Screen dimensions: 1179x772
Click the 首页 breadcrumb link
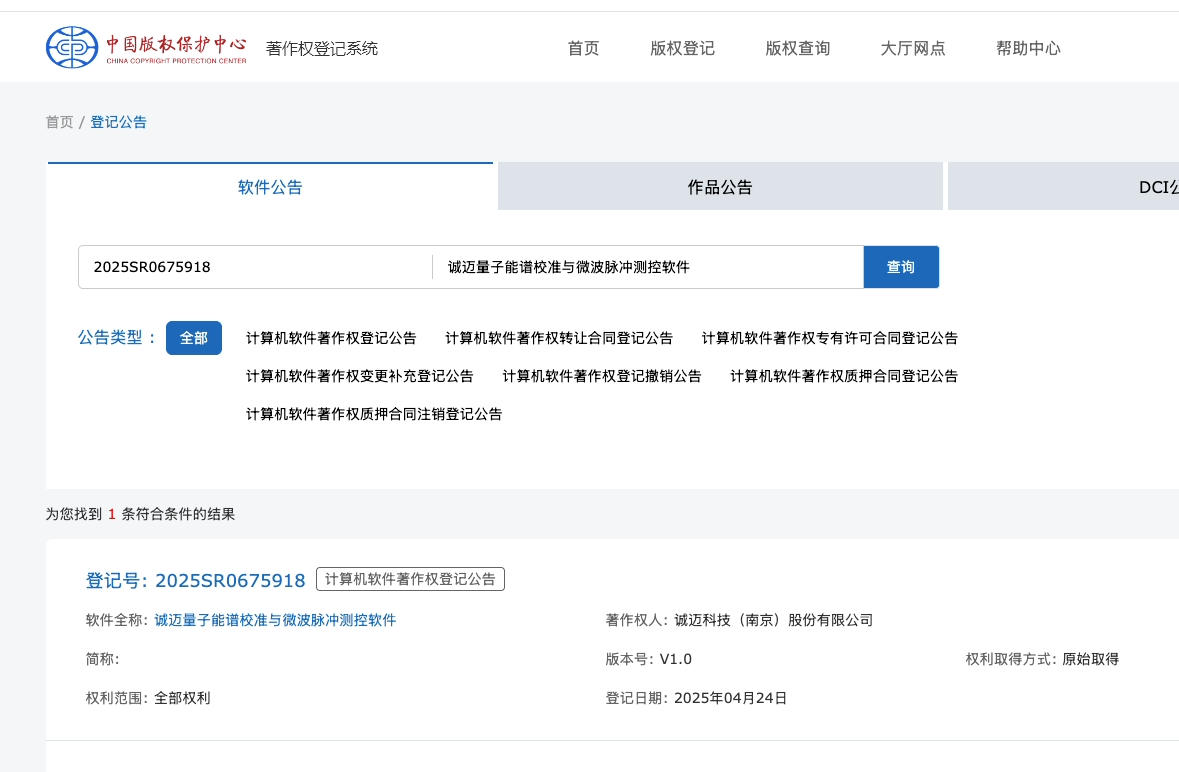tap(59, 122)
